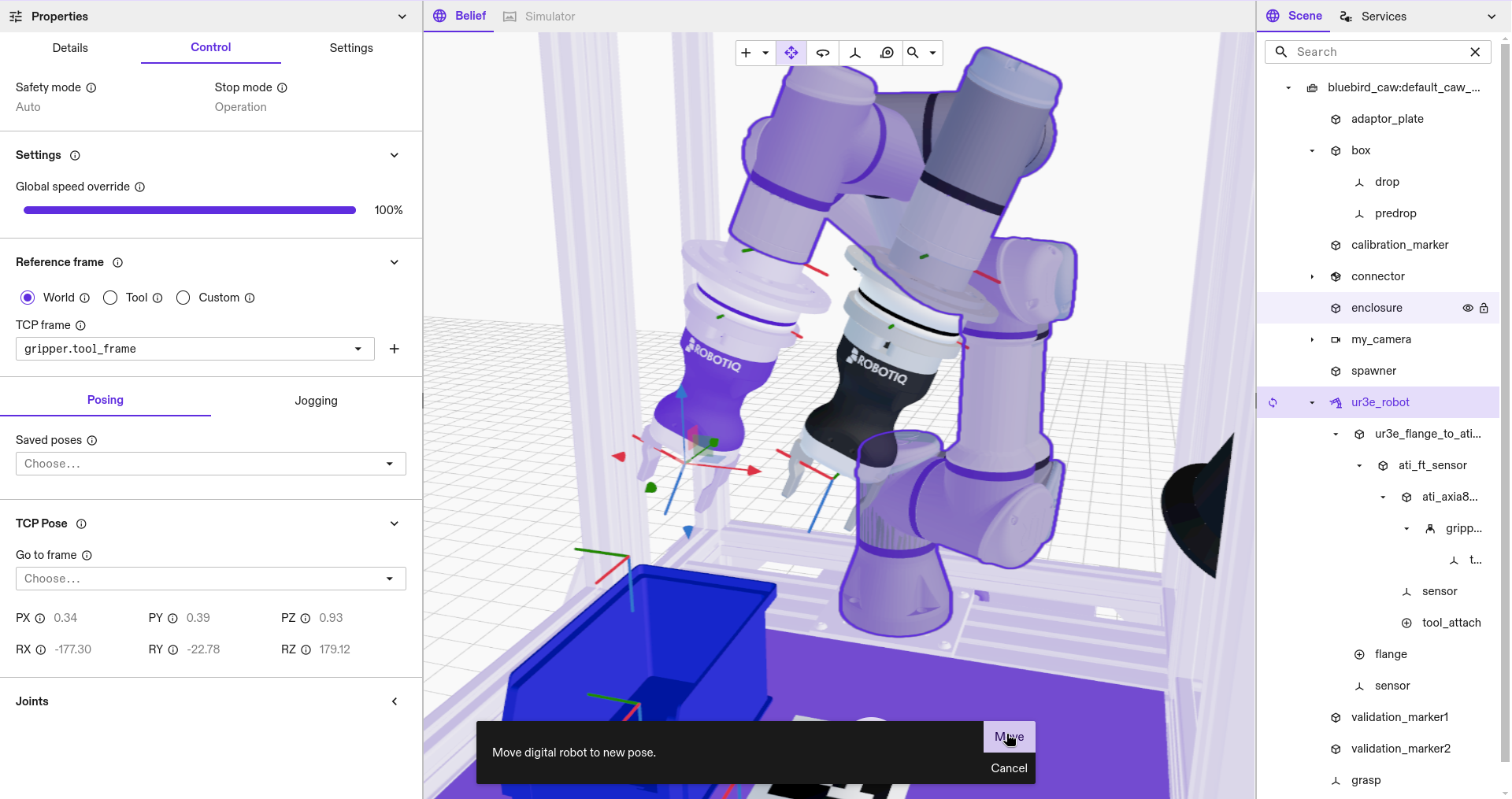The height and width of the screenshot is (799, 1512).
Task: Click the add object plus icon
Action: [745, 53]
